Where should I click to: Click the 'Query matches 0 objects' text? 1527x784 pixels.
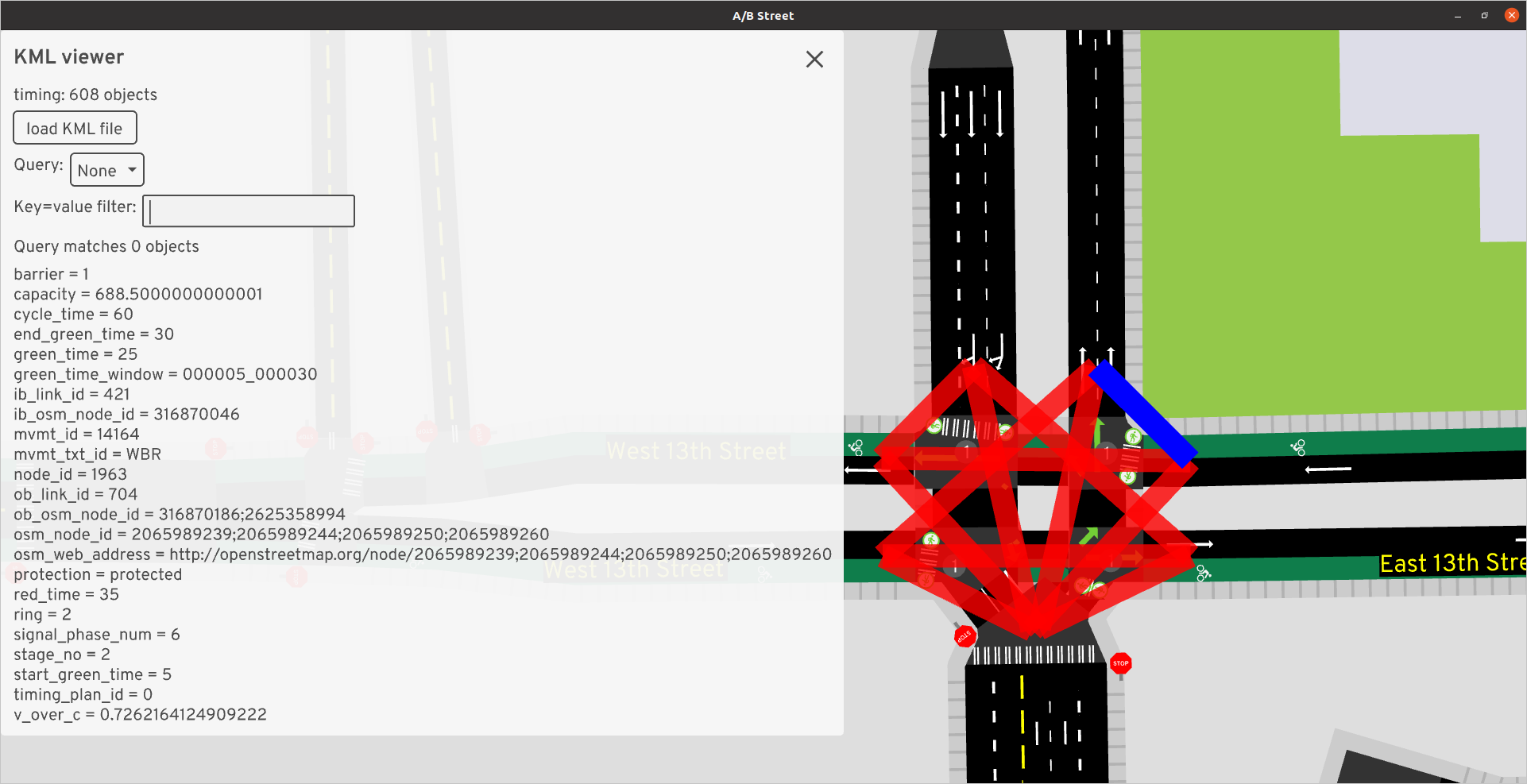106,246
